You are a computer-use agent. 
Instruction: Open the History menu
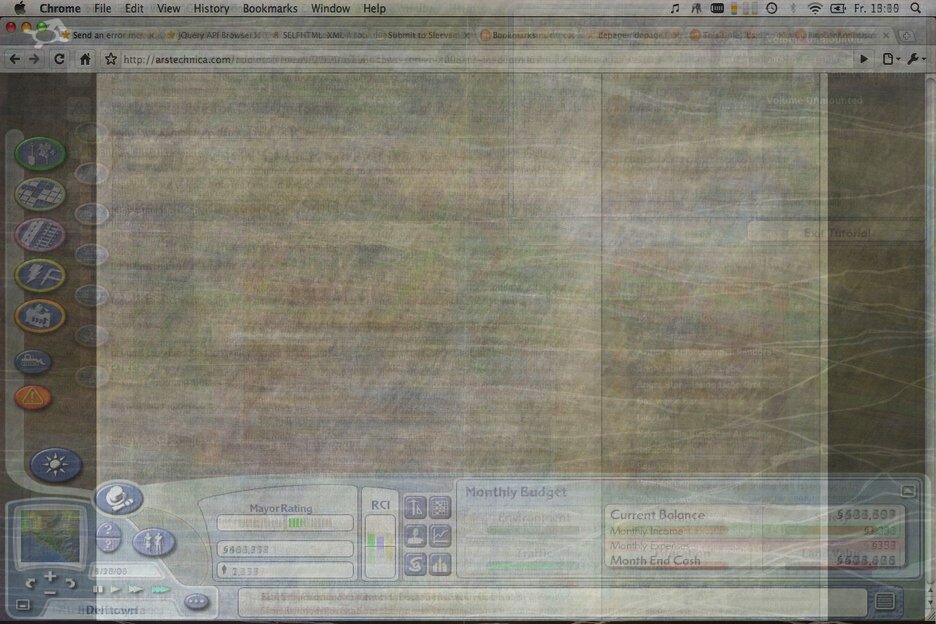[211, 8]
